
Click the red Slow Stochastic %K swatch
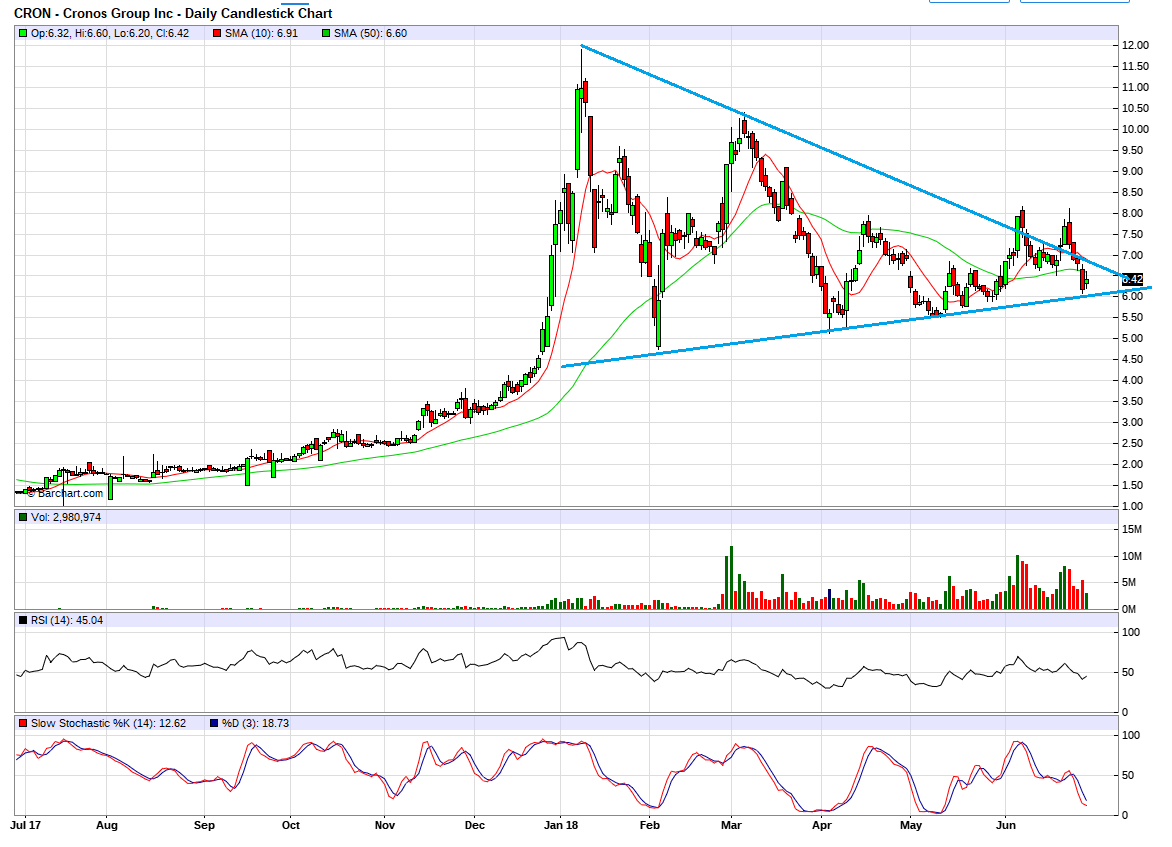tap(23, 724)
